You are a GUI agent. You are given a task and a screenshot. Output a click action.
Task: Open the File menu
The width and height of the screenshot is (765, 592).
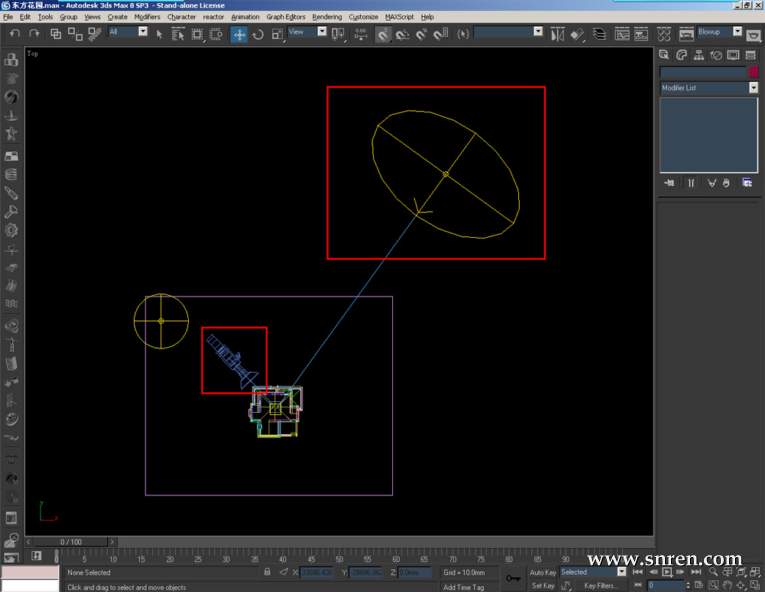(x=8, y=17)
